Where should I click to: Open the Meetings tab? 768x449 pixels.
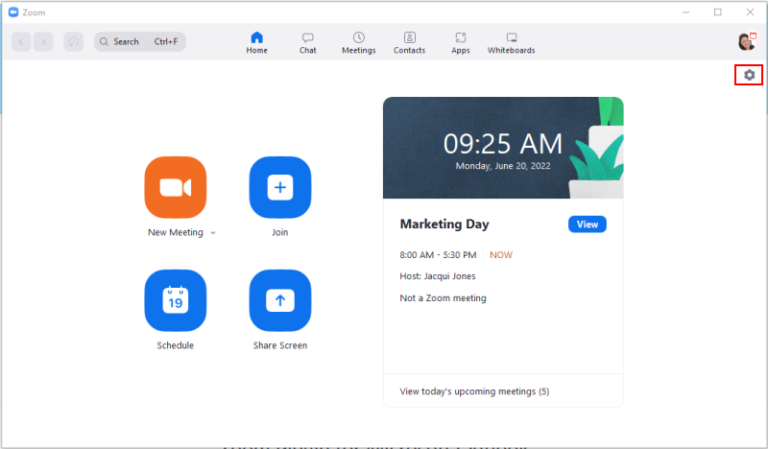tap(359, 42)
